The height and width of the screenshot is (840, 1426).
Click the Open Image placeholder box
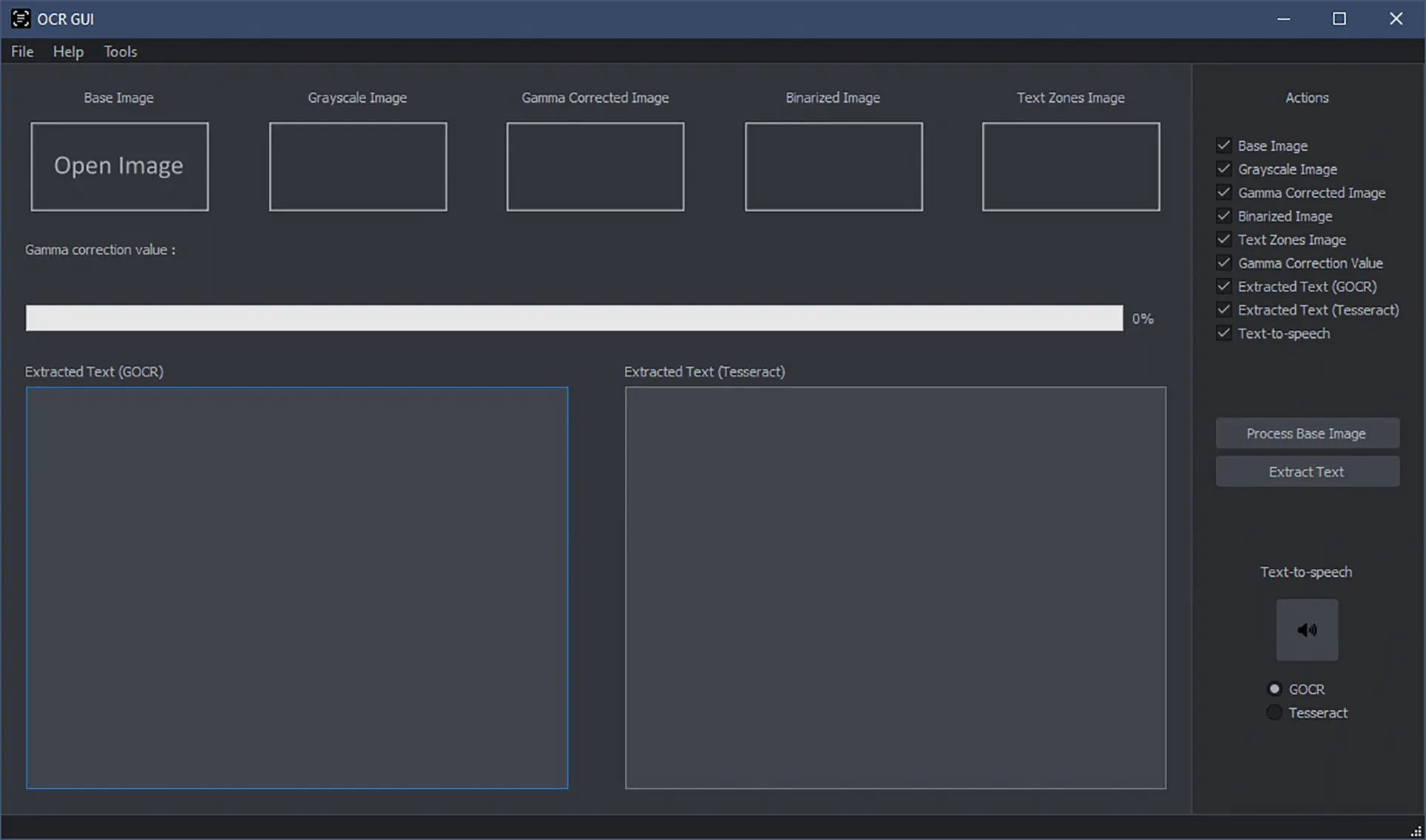119,166
